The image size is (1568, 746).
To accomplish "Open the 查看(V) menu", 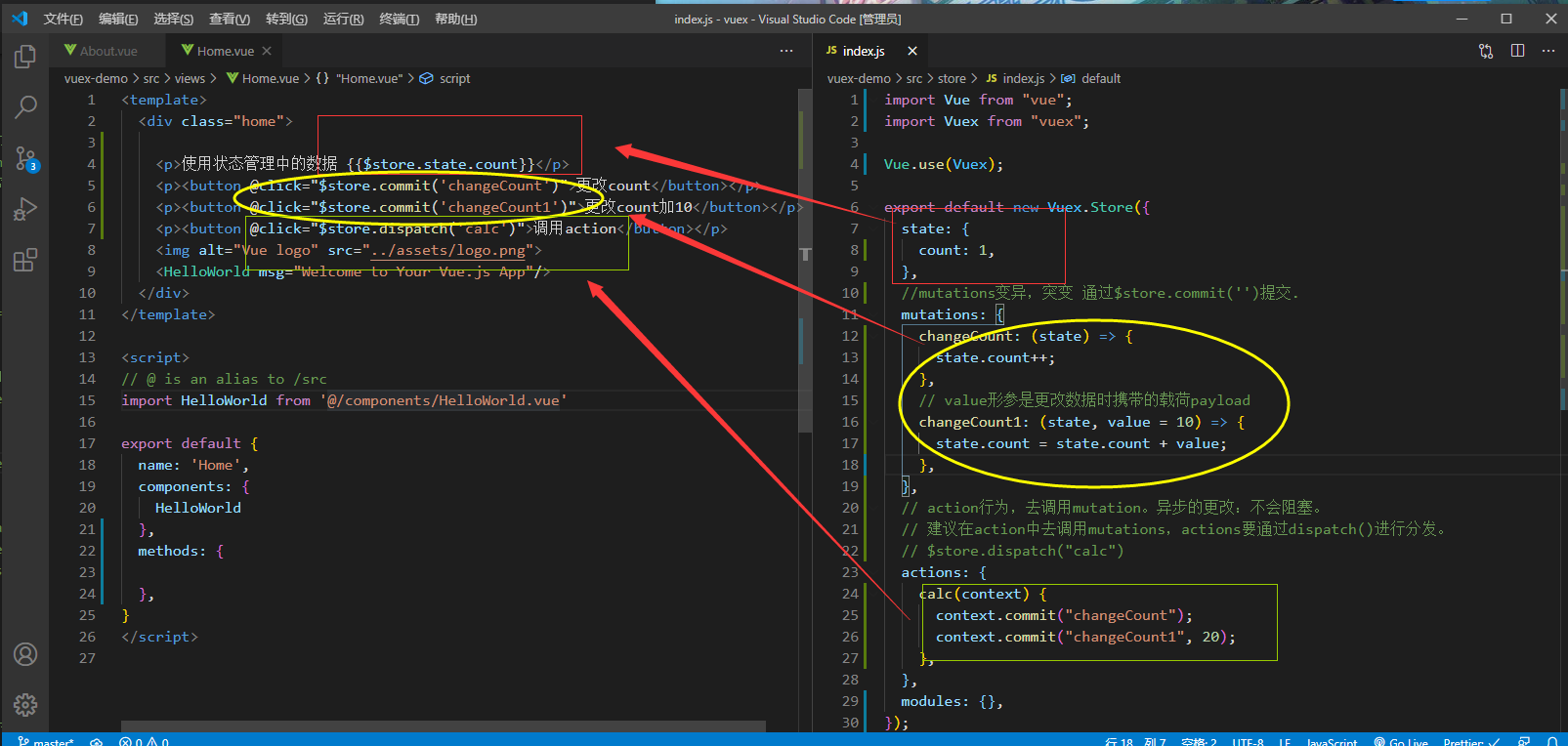I will 230,19.
